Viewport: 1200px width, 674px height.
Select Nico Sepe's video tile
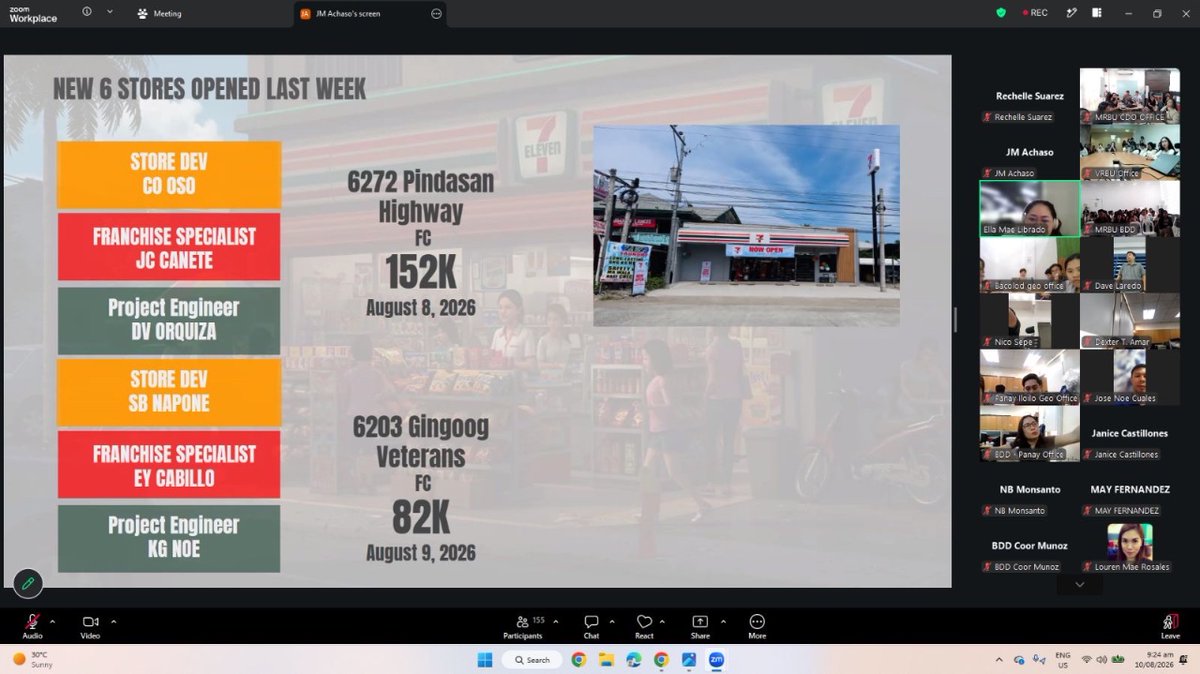point(1029,320)
